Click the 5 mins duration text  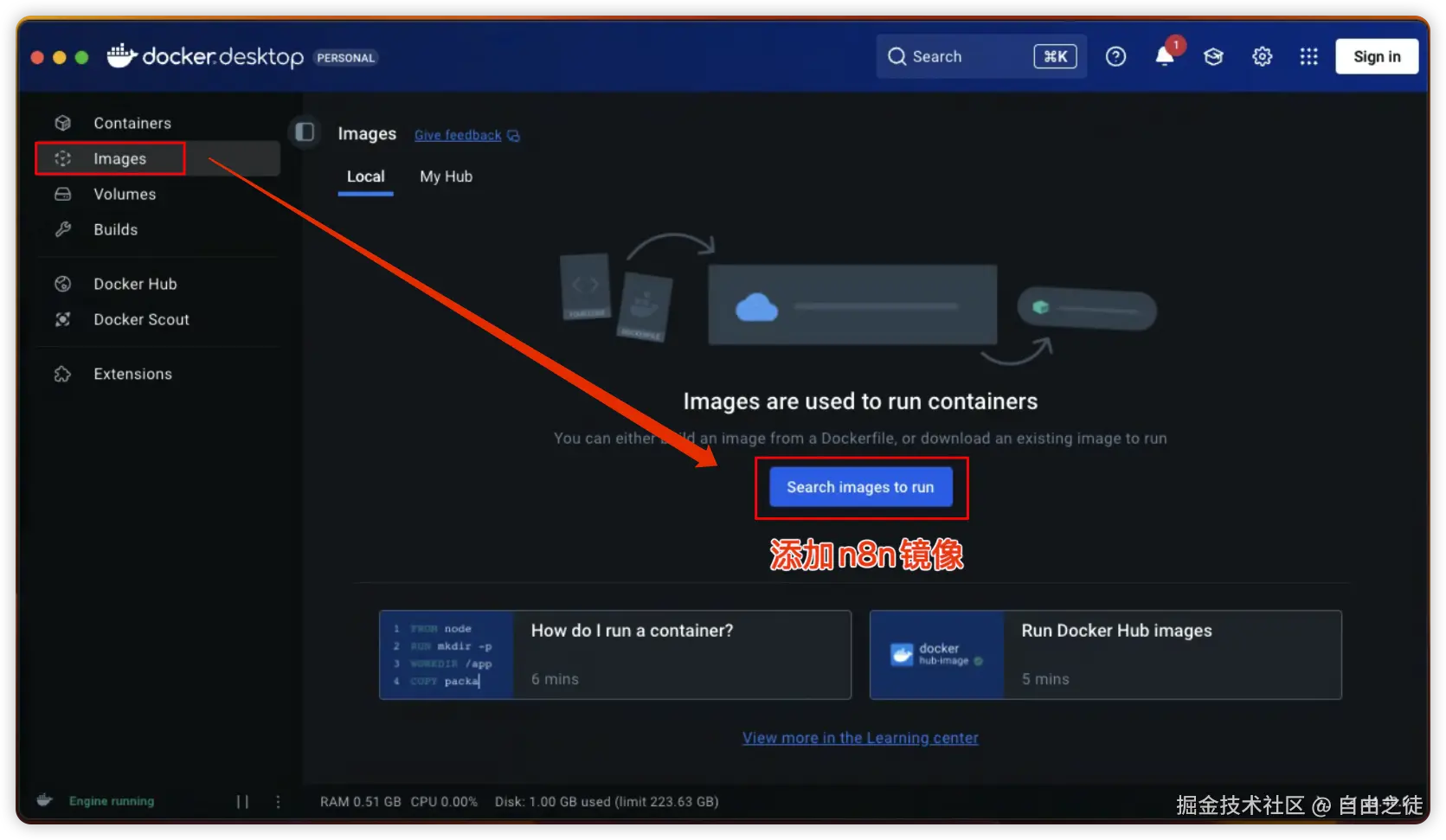(1045, 679)
